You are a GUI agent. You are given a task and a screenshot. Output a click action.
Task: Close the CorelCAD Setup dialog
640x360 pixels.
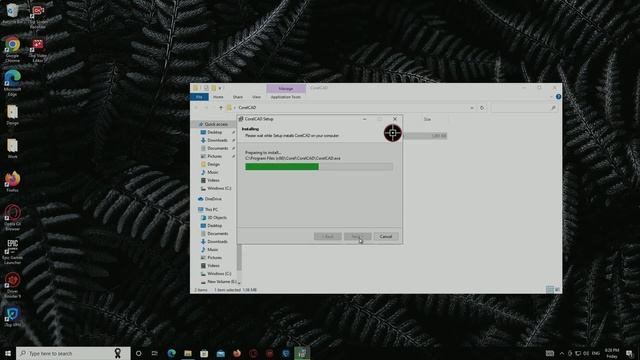pyautogui.click(x=395, y=119)
